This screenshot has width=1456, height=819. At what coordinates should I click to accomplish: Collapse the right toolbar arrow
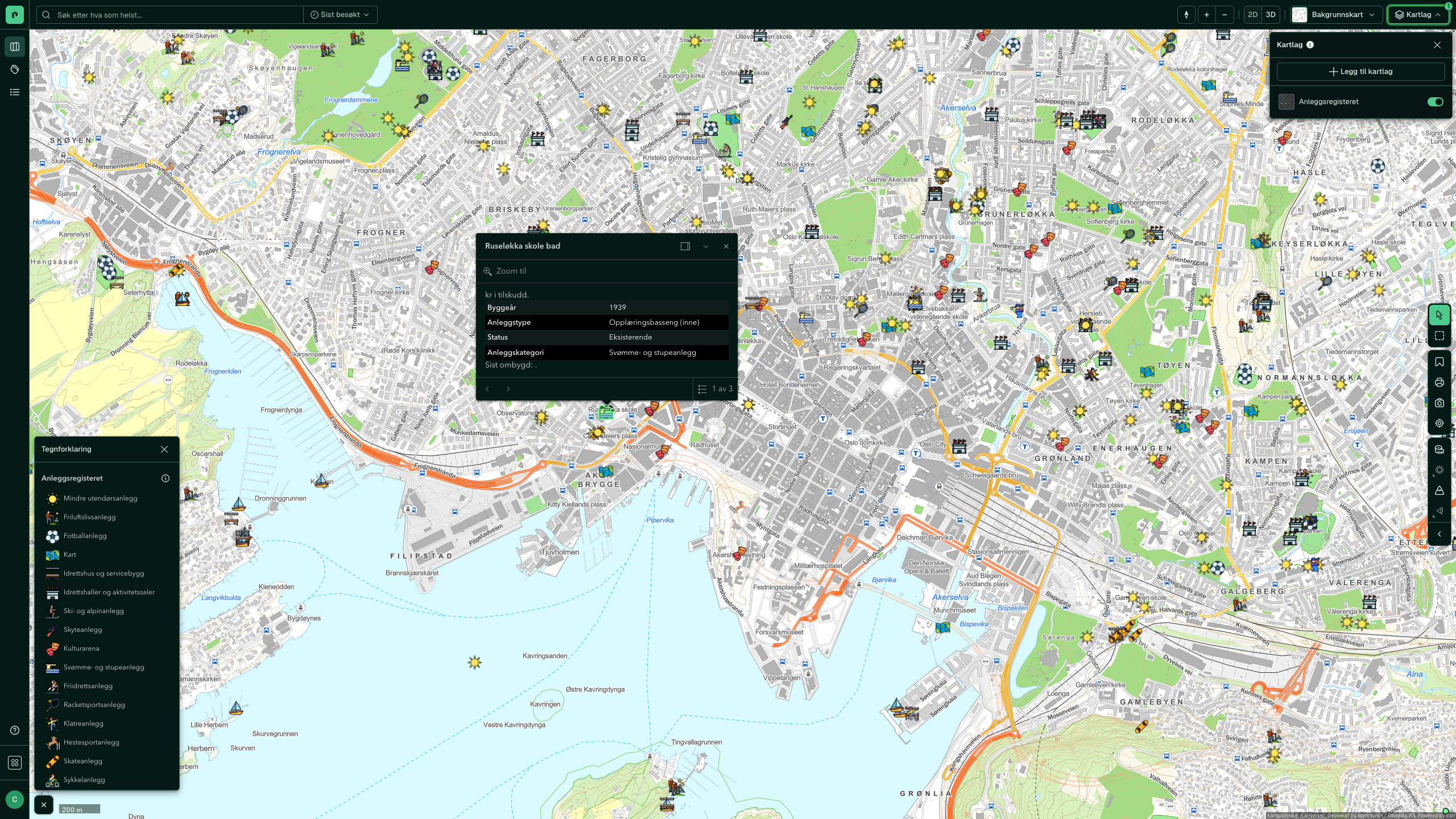[1440, 534]
